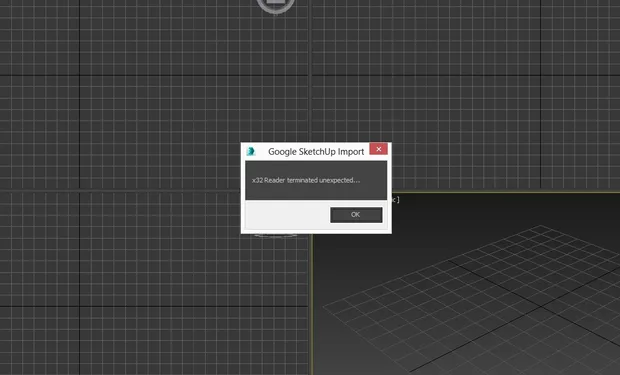Click the viewport label bracket beside the dialog
620x375 pixels.
coord(396,200)
